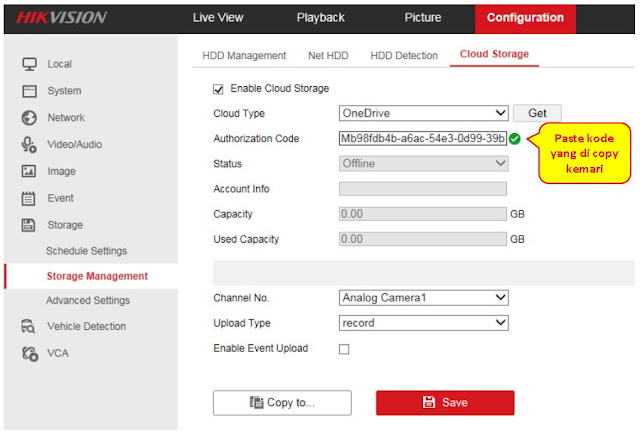Click the Vehicle Detection icon
640x440 pixels.
click(x=28, y=326)
